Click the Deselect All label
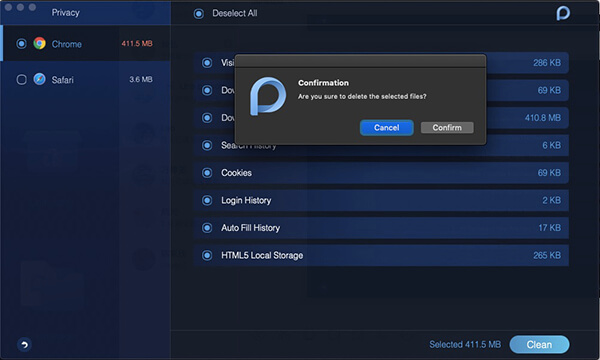 coord(235,13)
